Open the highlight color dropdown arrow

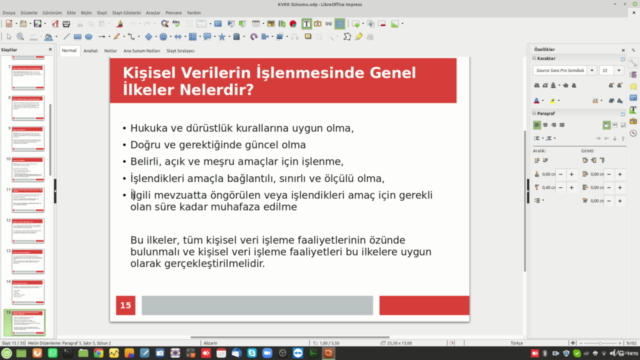(559, 101)
